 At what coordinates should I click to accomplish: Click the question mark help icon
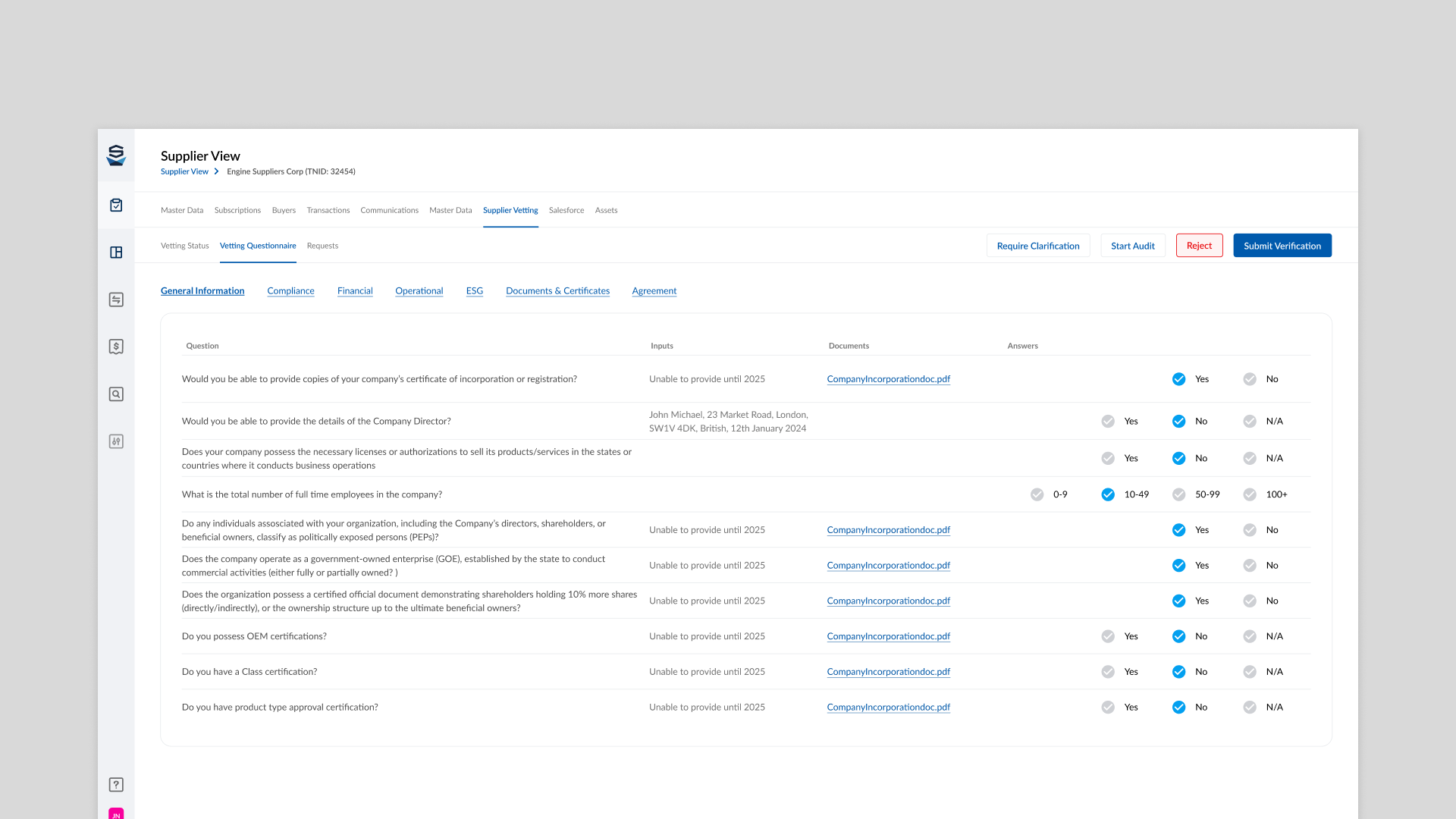tap(116, 785)
